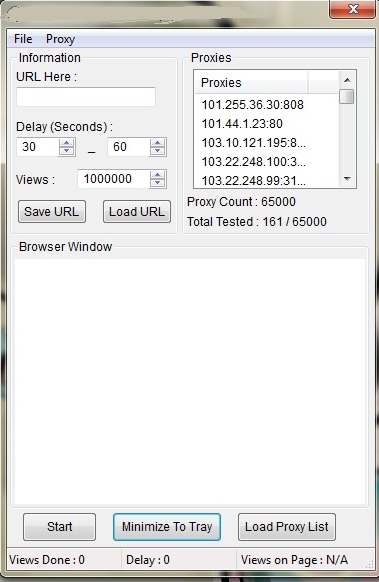This screenshot has width=379, height=582.
Task: Click inside the Browser Window pane
Action: [190, 382]
